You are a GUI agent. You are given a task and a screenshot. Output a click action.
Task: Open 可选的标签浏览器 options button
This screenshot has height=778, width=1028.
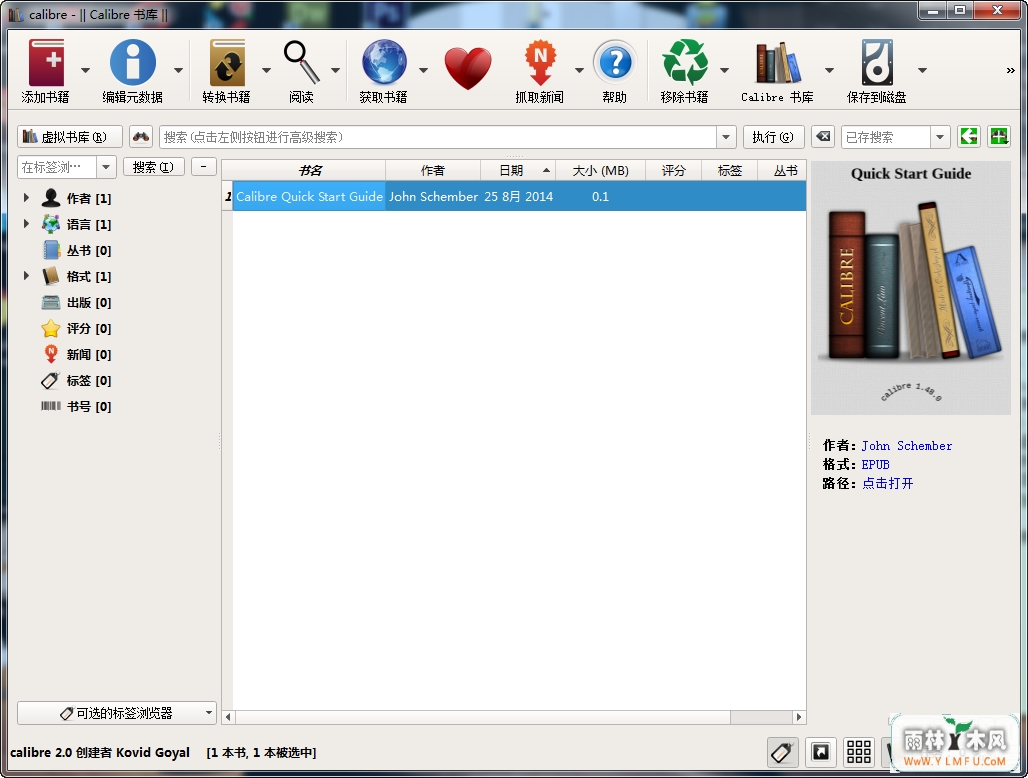click(x=117, y=712)
